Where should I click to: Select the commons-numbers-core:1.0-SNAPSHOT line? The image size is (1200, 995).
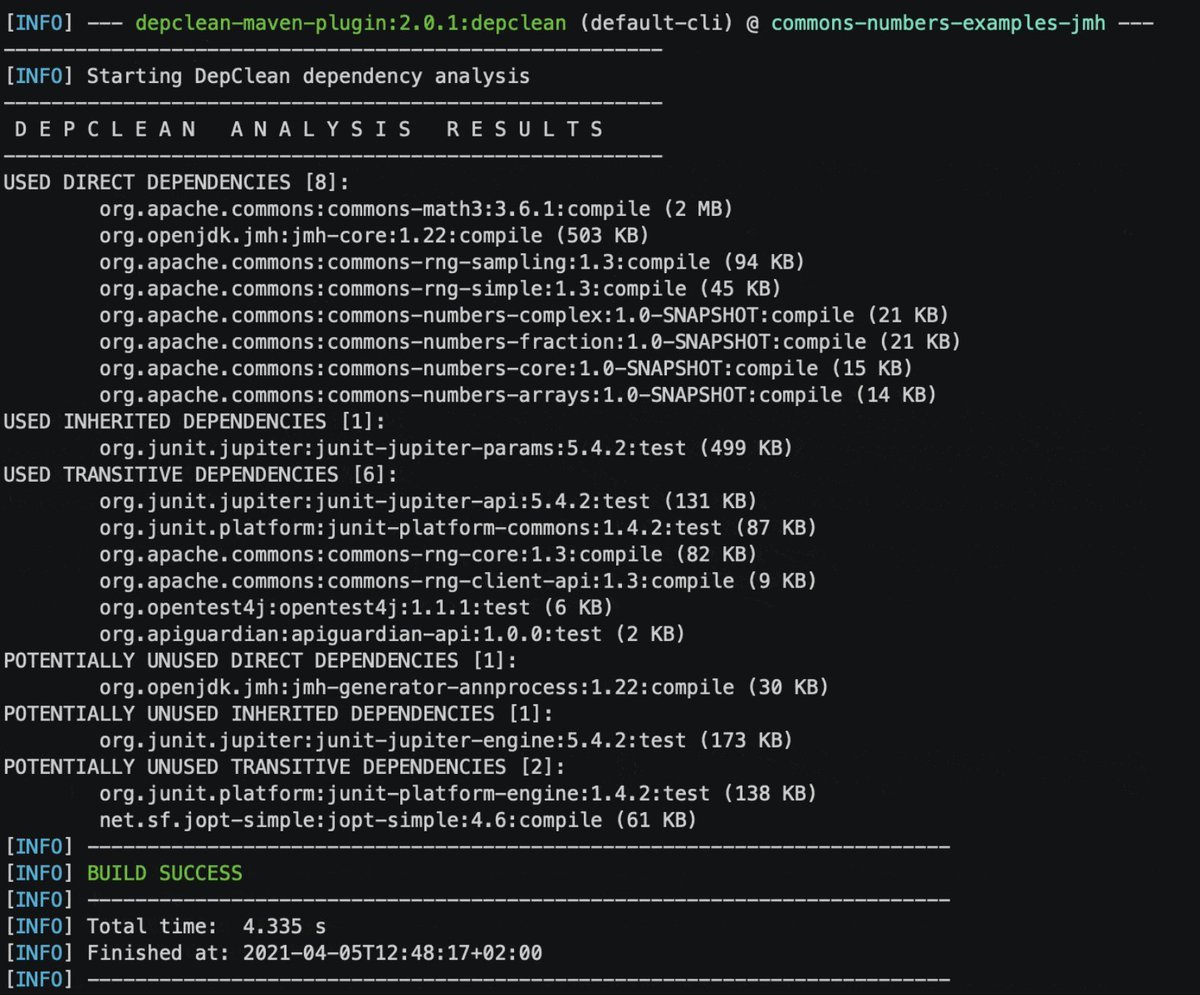coord(506,368)
